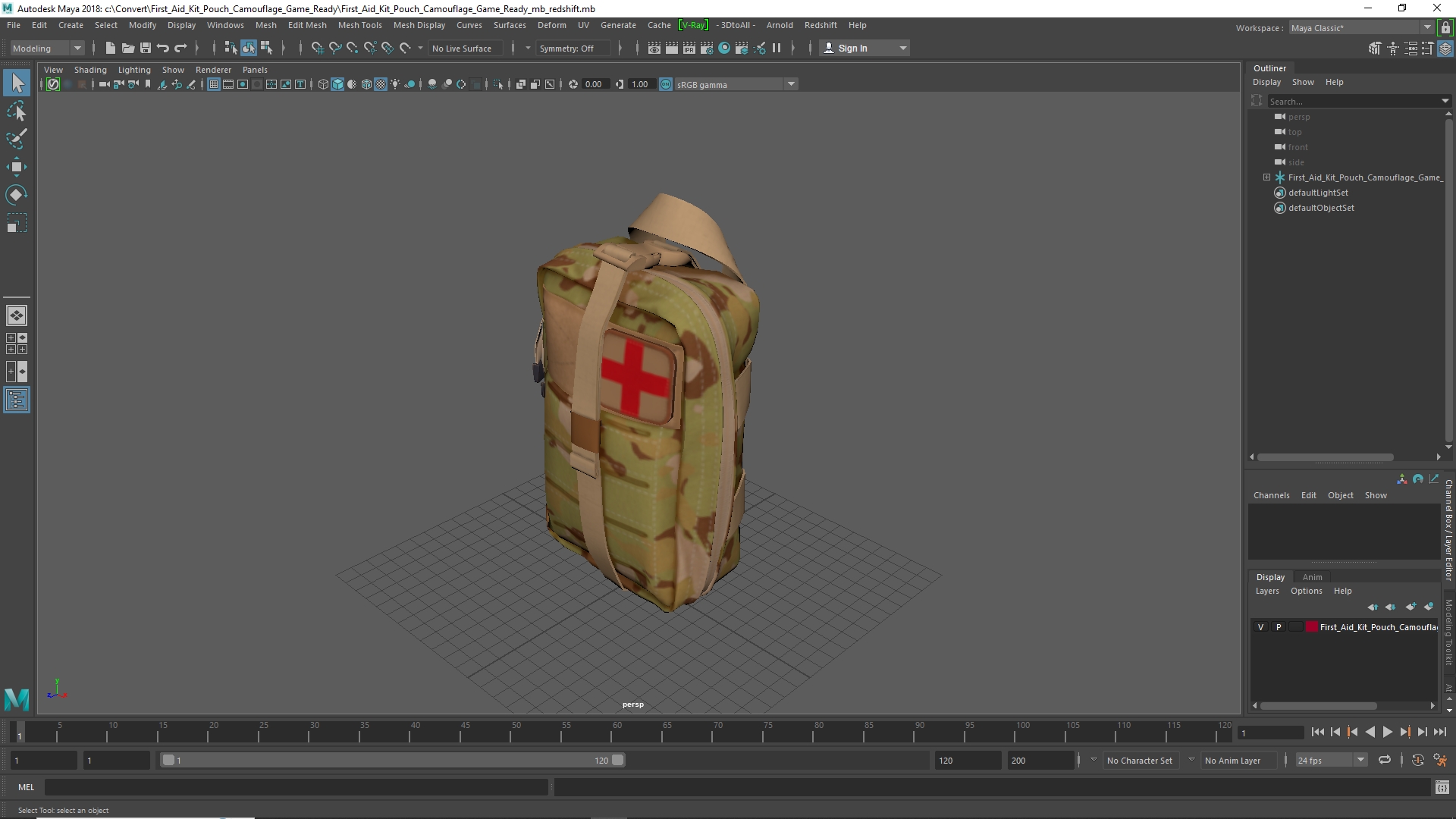Enable snap to grids
The height and width of the screenshot is (819, 1456).
pyautogui.click(x=318, y=48)
